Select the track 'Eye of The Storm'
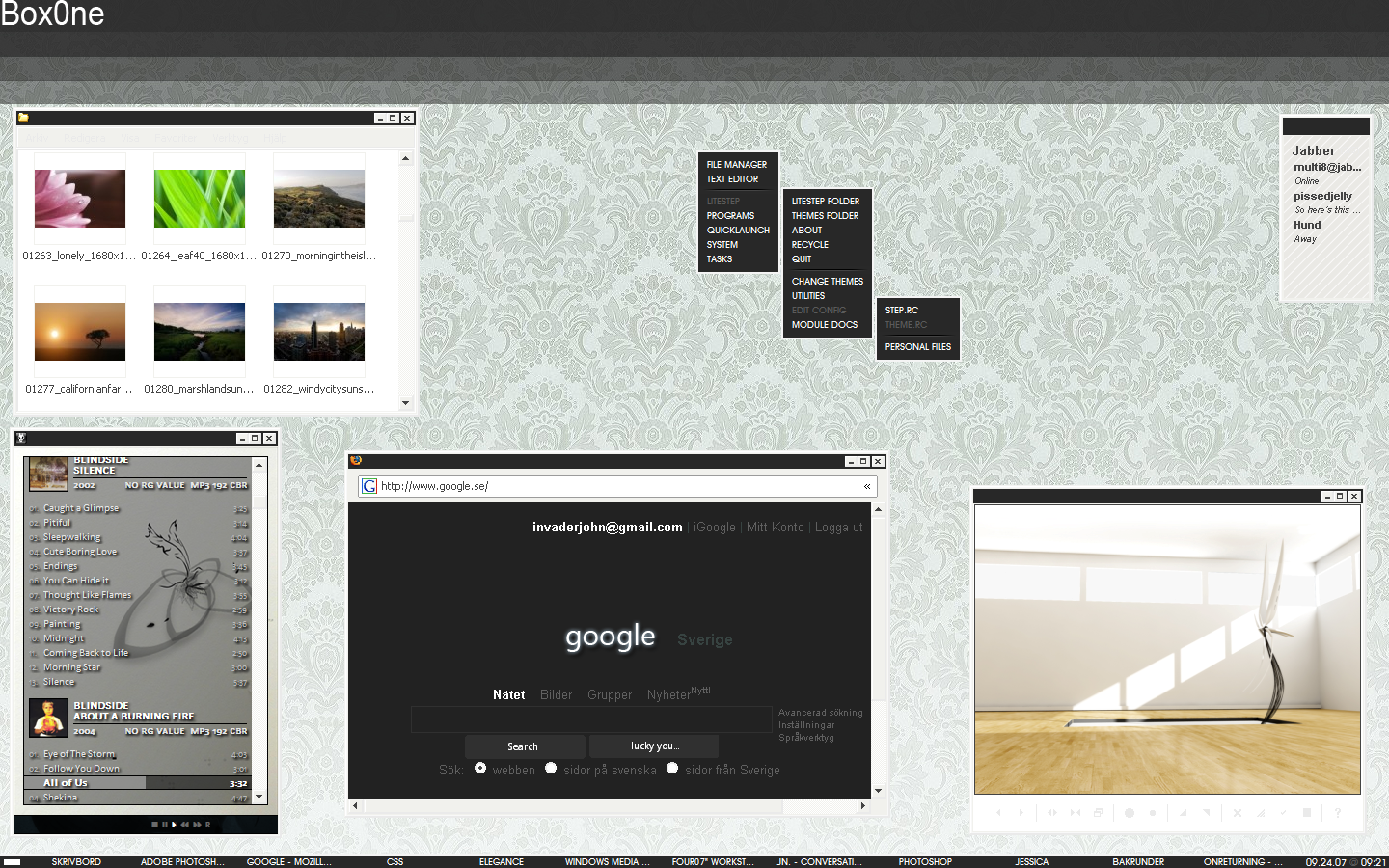The height and width of the screenshot is (868, 1389). pyautogui.click(x=79, y=754)
